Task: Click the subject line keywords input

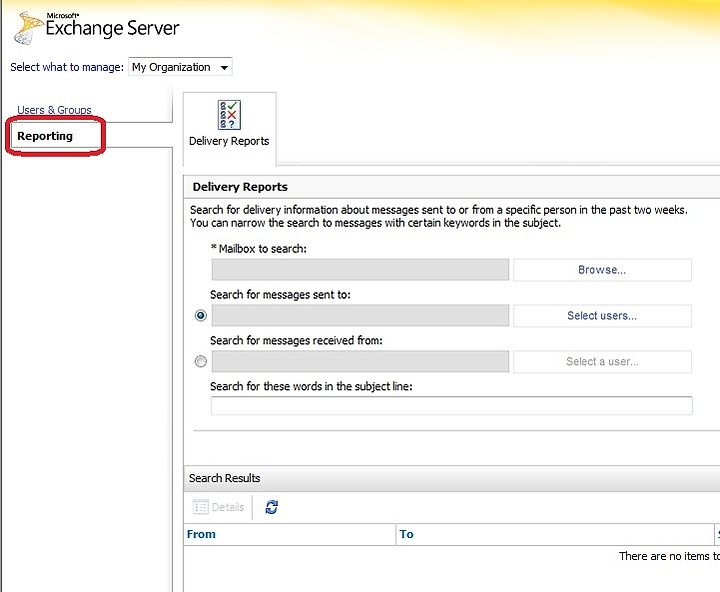Action: [451, 406]
